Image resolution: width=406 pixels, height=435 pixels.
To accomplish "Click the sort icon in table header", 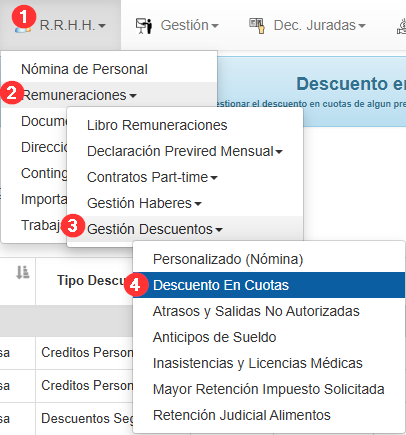I will point(23,272).
